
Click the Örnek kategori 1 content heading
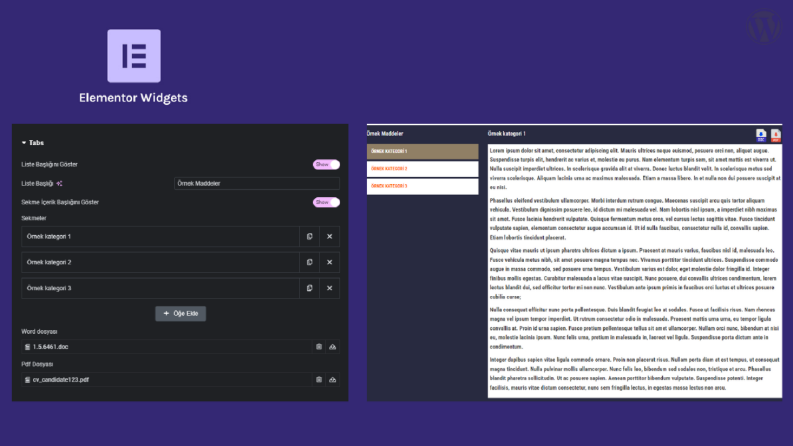pos(506,133)
